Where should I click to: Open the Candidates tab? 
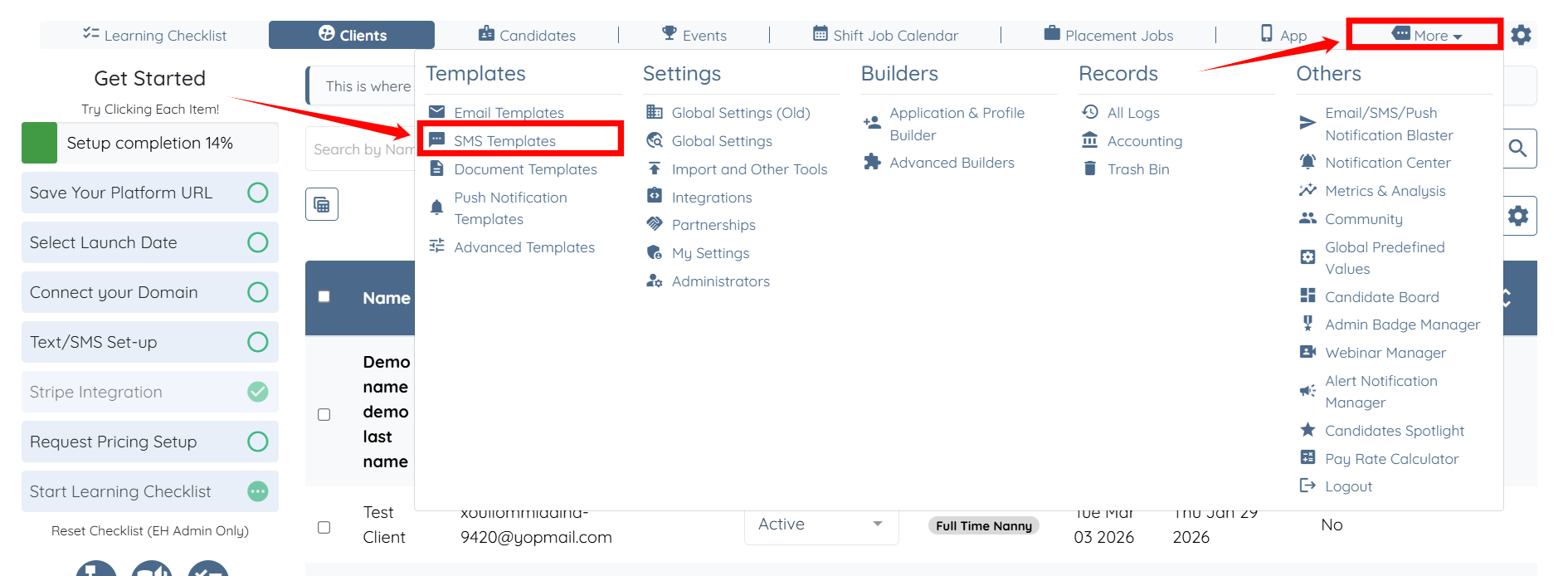(x=527, y=35)
